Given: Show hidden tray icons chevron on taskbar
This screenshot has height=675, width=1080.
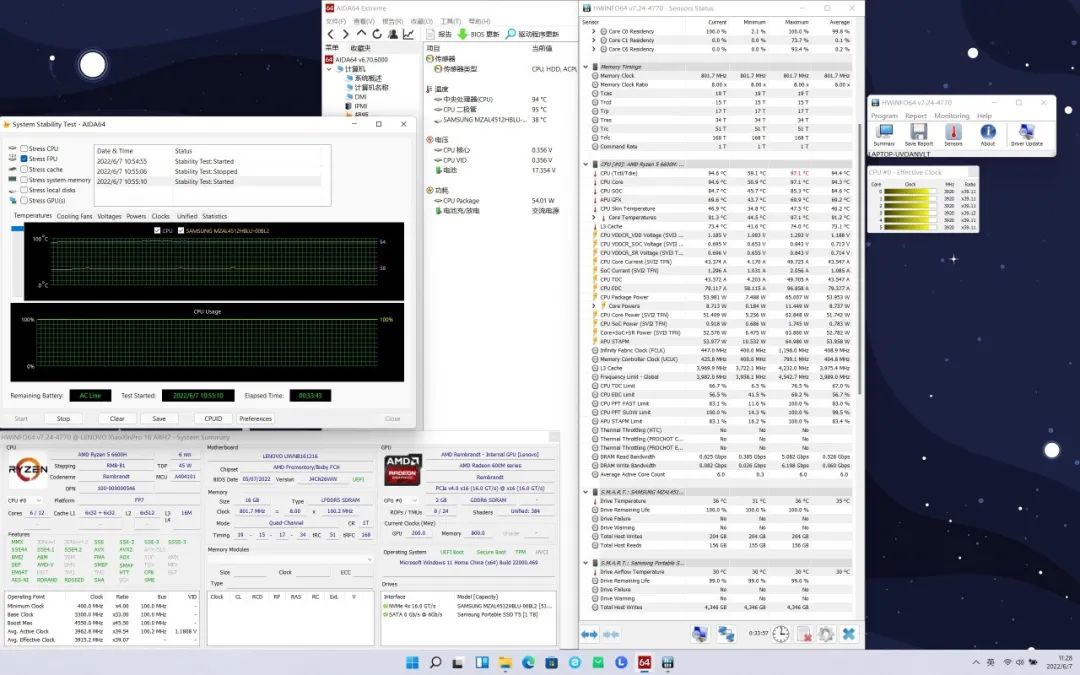Looking at the screenshot, I should point(975,663).
